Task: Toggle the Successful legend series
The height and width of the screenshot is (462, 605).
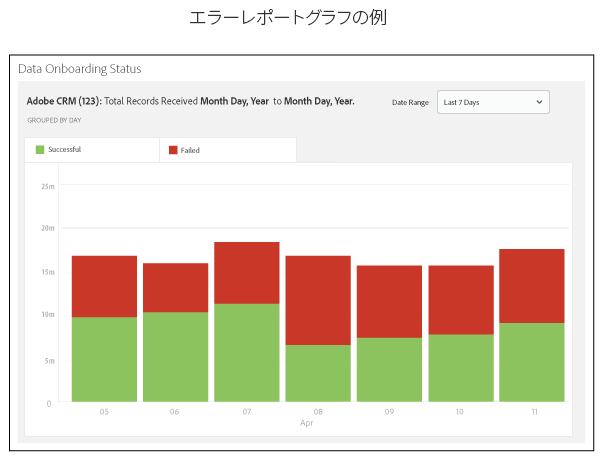Action: [92, 150]
